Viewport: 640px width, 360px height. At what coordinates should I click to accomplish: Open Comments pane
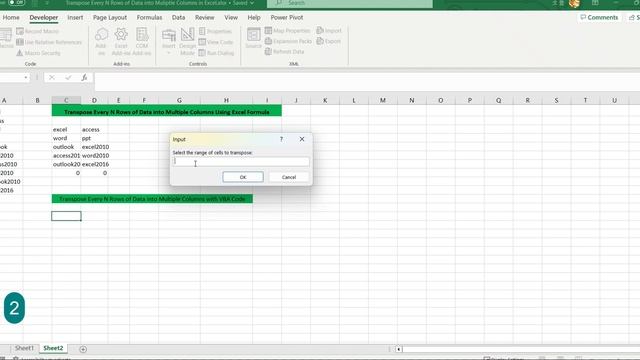tap(599, 18)
